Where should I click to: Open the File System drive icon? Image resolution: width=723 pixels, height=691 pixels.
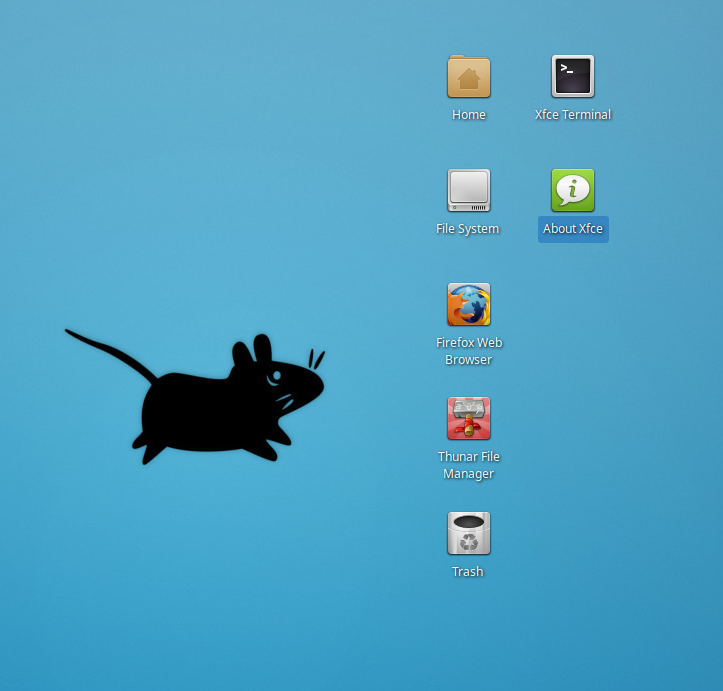(468, 190)
